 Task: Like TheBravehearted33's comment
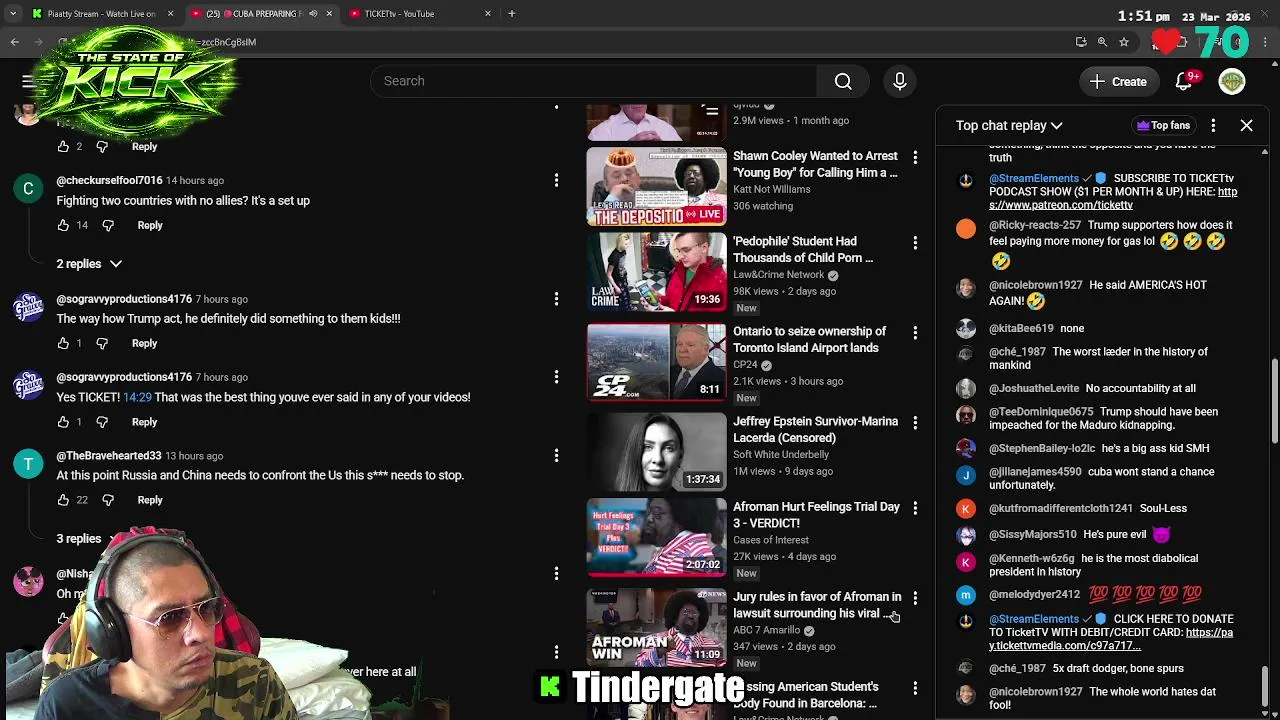tap(63, 500)
